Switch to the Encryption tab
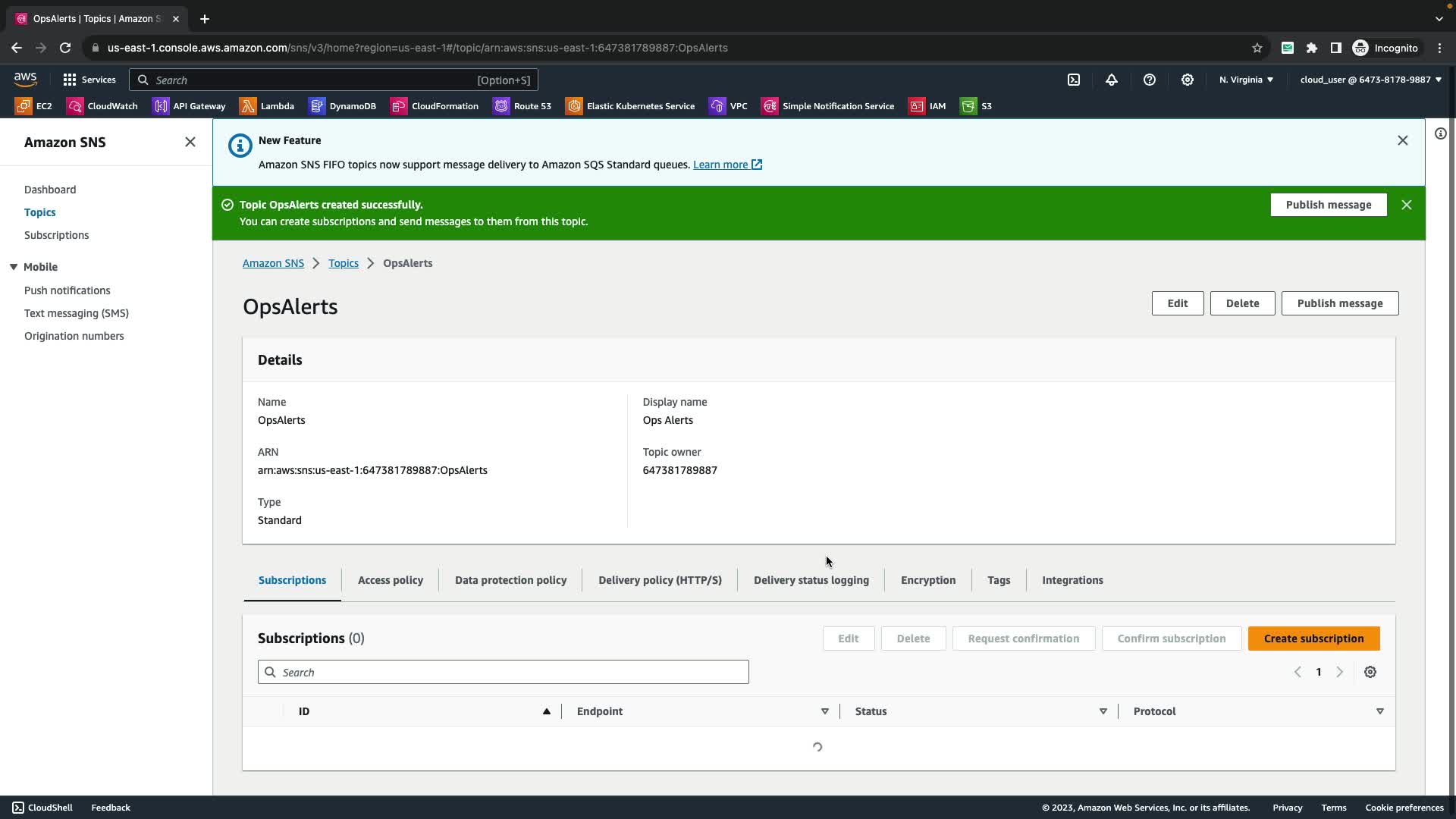 pos(927,580)
